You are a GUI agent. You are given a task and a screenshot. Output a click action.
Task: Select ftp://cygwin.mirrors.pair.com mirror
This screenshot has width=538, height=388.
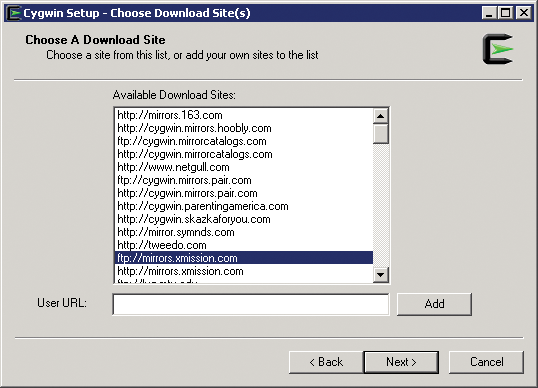pos(244,180)
